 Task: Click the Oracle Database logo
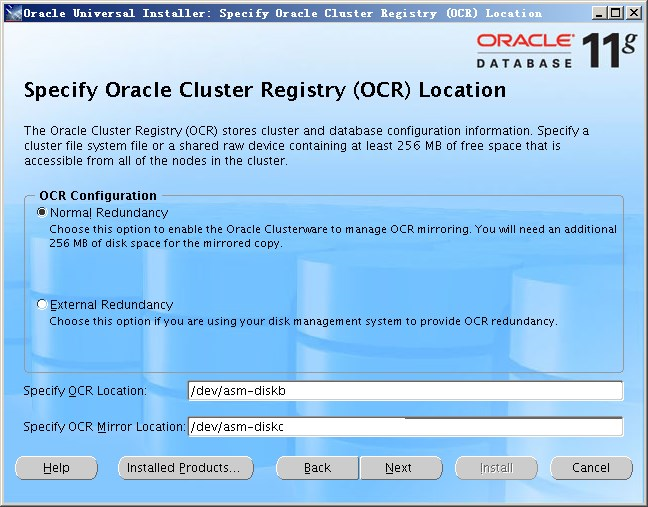click(524, 50)
